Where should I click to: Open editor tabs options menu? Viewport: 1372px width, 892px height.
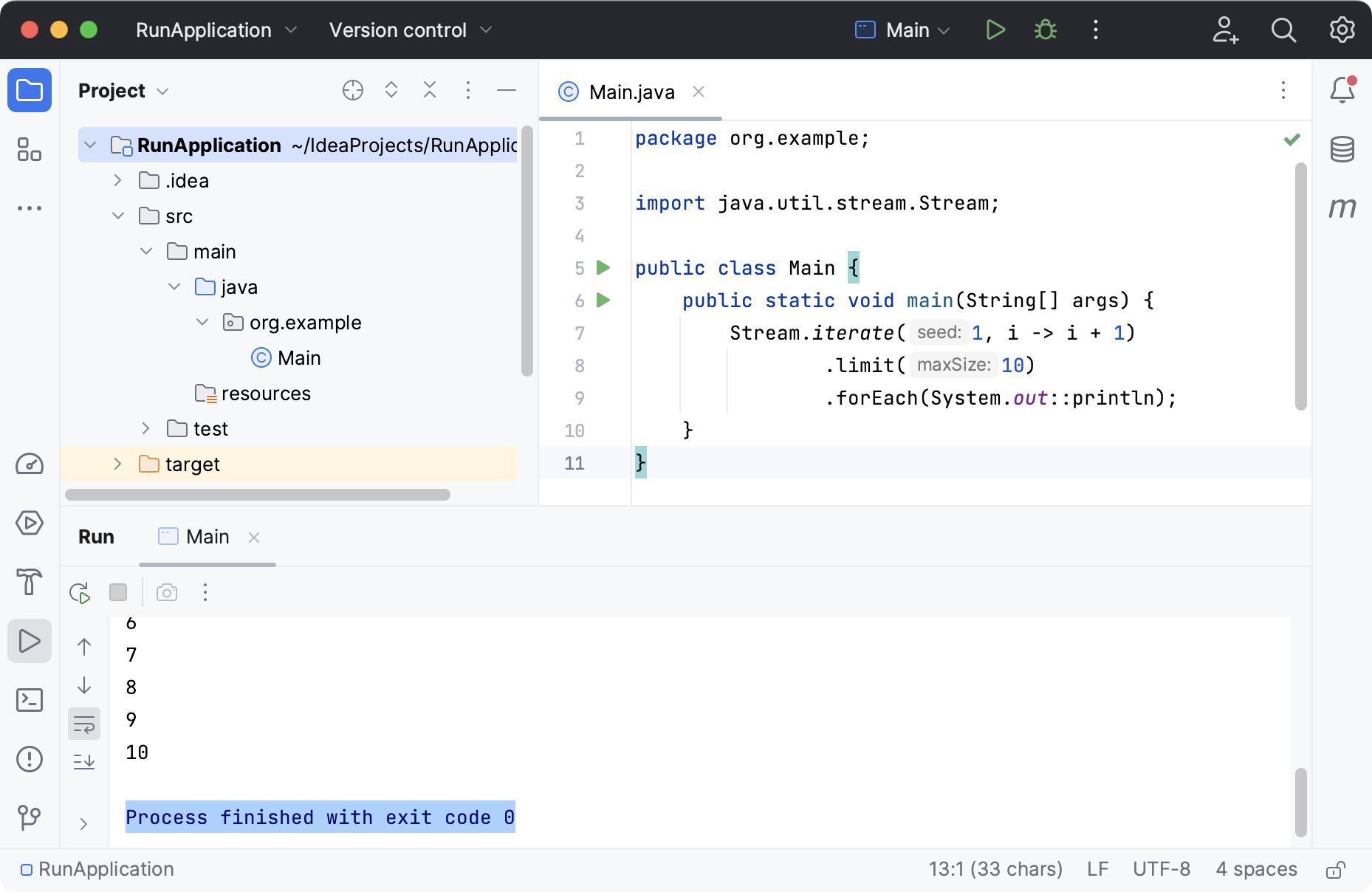click(1283, 90)
